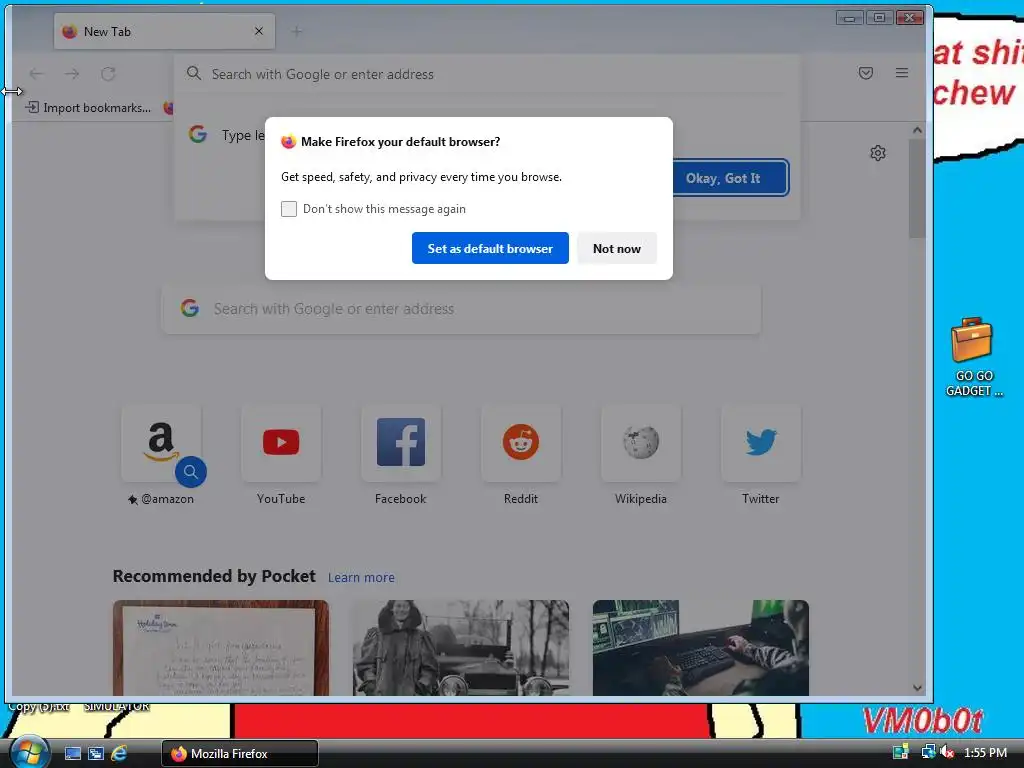
Task: Open Firefox hamburger application menu
Action: coord(902,73)
